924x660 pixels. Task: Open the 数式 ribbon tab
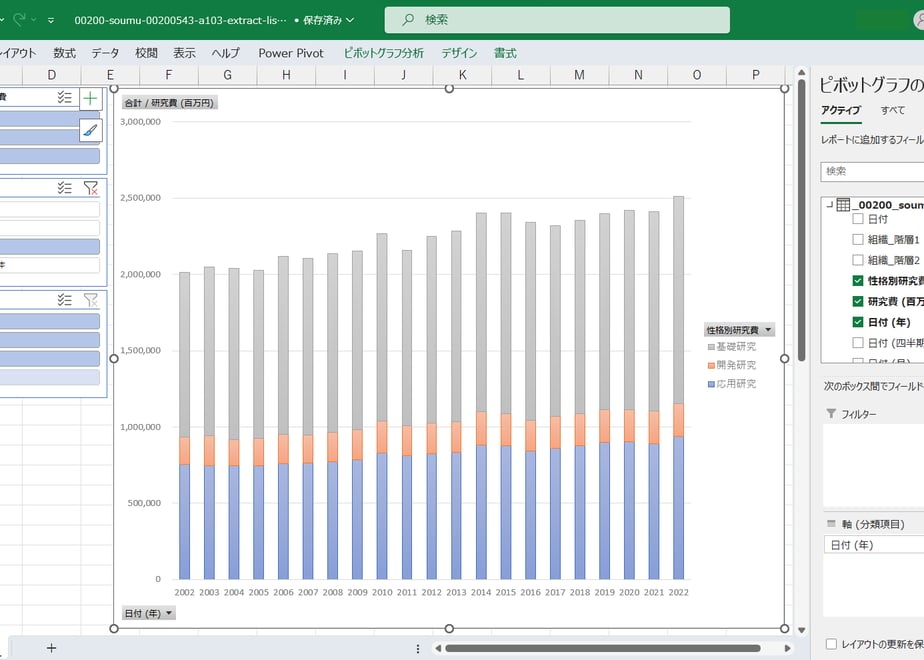click(64, 53)
